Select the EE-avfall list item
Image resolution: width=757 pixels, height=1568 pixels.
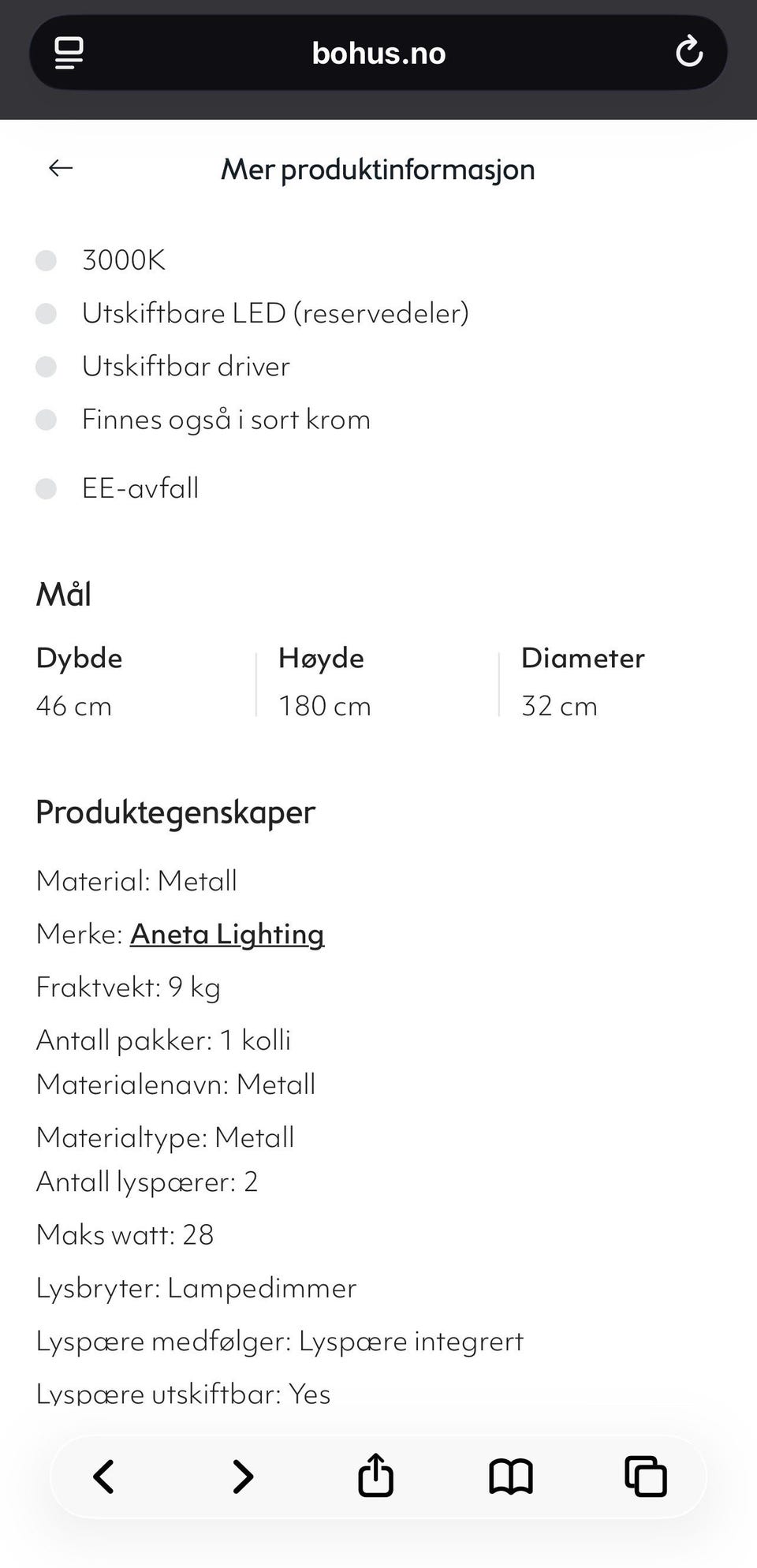pos(140,488)
